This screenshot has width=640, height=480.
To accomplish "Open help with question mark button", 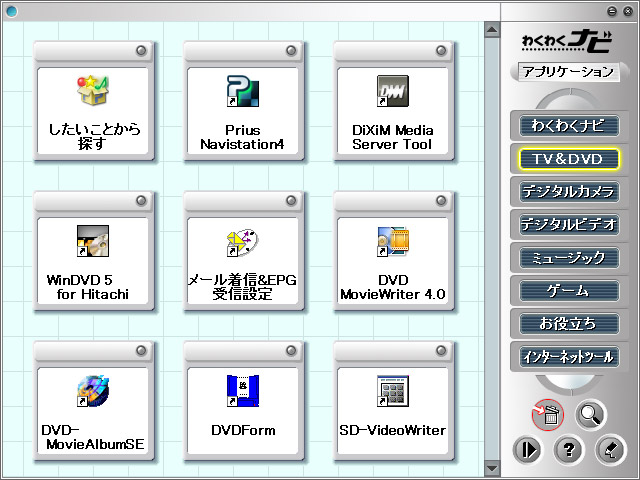I will click(569, 450).
